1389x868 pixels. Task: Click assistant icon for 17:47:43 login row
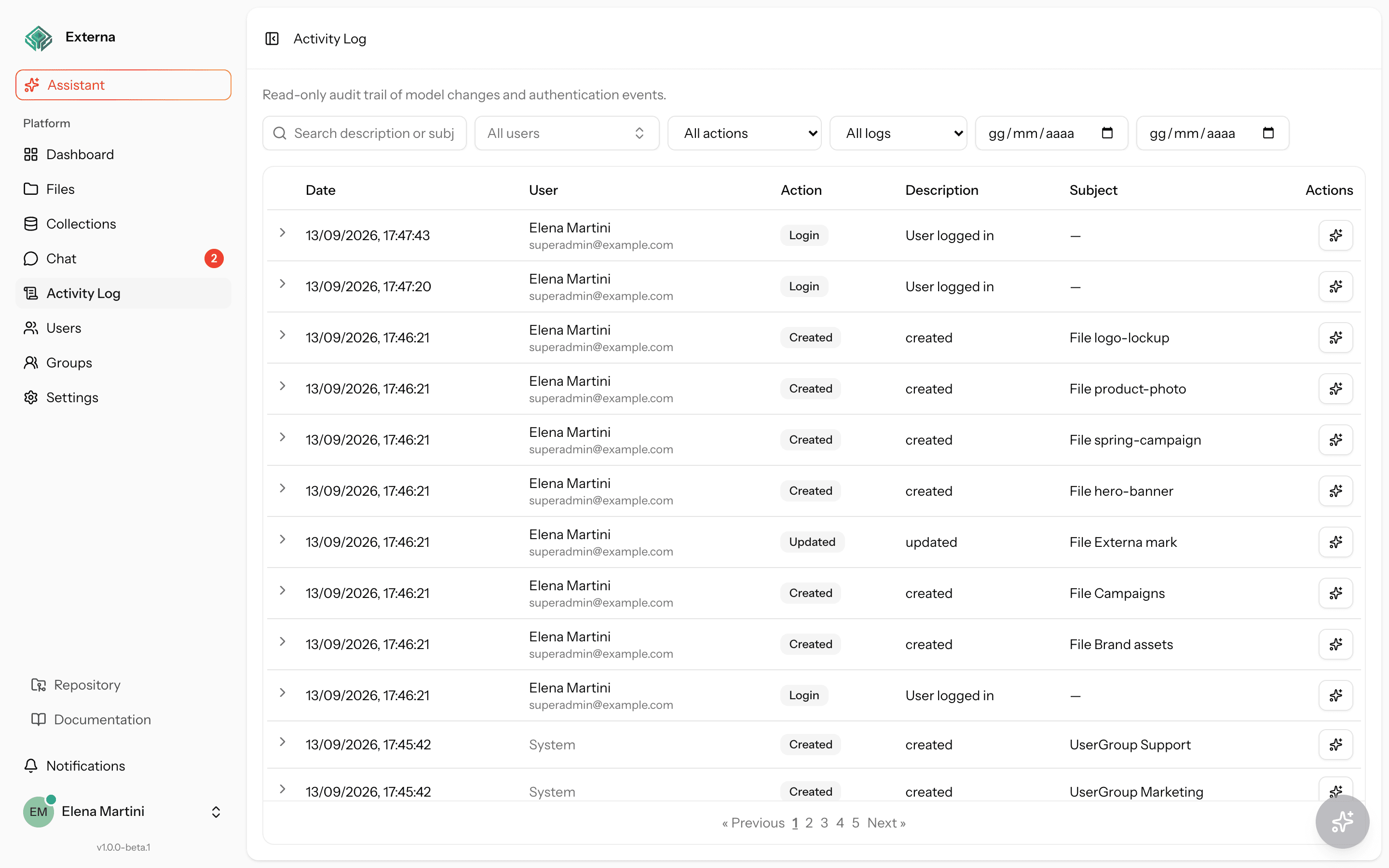point(1335,235)
